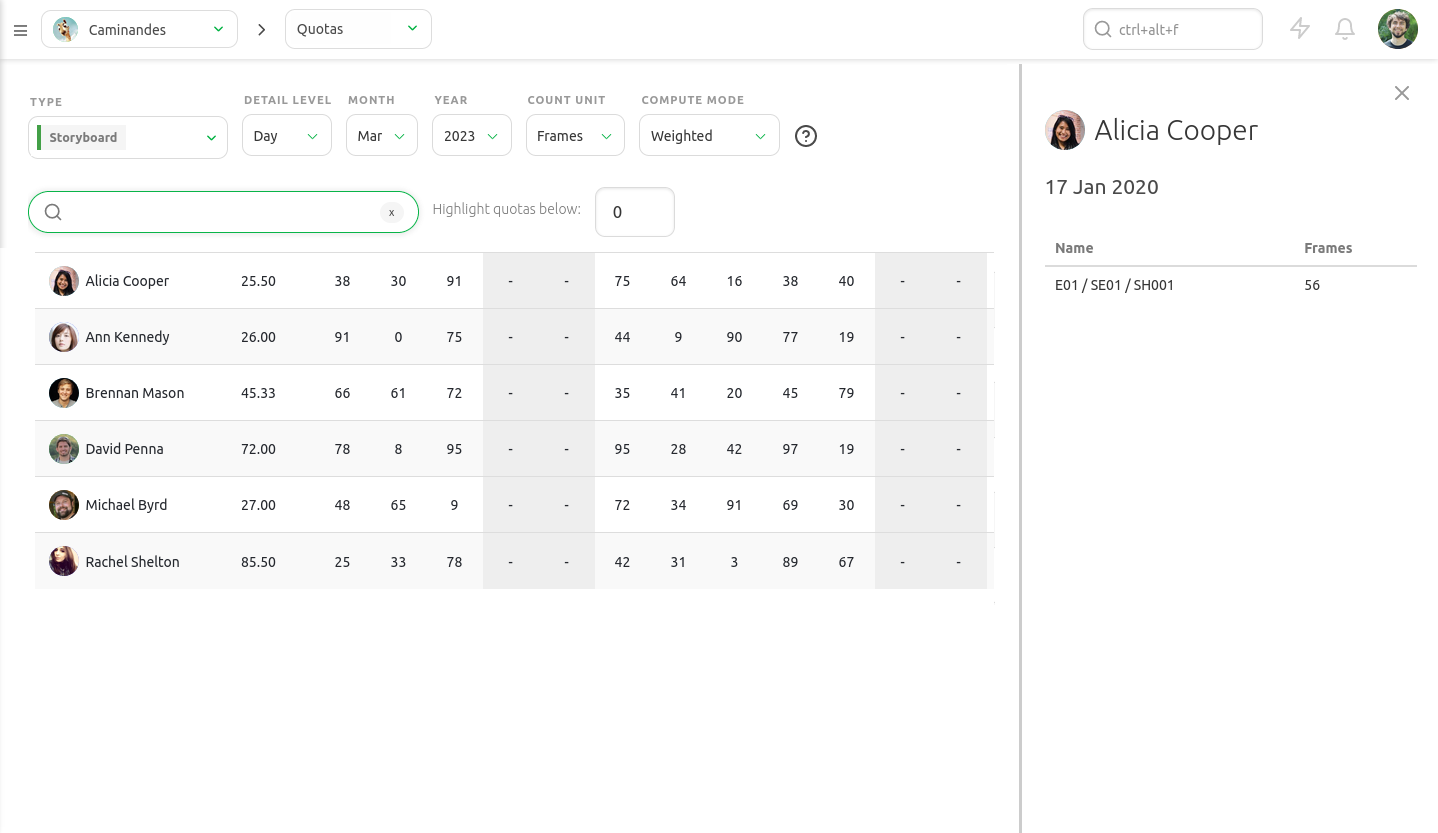Open the Weighted compute mode dropdown
Viewport: 1438px width, 833px height.
[708, 136]
